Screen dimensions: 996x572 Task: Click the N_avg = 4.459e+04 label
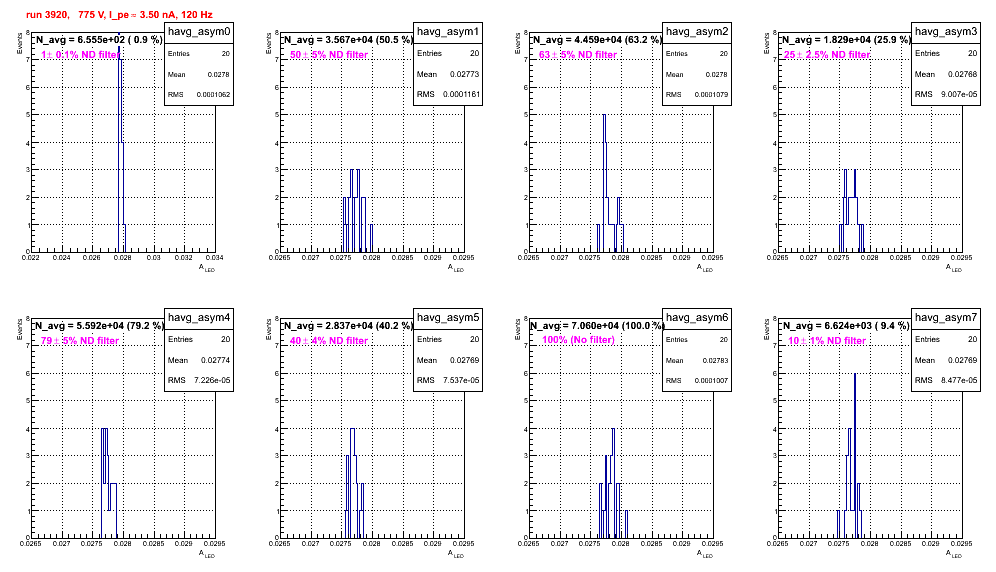pyautogui.click(x=597, y=40)
